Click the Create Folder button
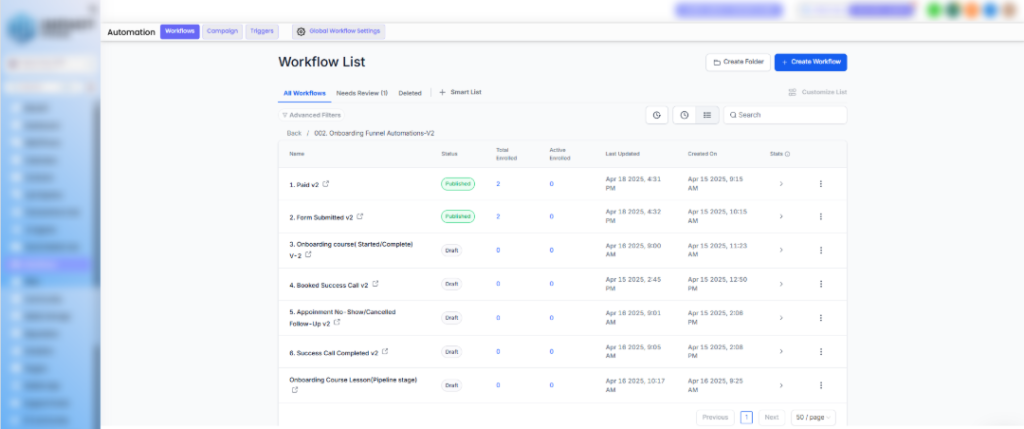This screenshot has height=429, width=1024. pos(738,62)
